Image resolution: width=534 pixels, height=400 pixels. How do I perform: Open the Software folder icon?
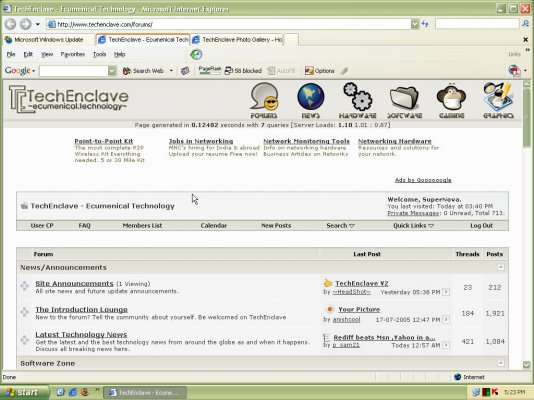[404, 101]
